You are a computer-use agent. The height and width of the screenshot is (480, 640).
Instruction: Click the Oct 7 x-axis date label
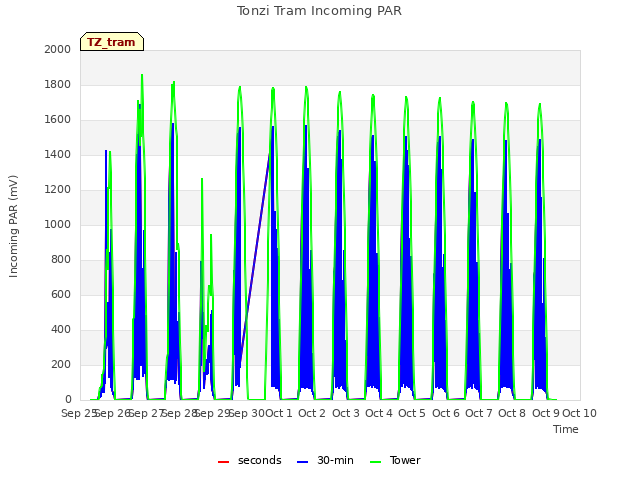pyautogui.click(x=479, y=413)
